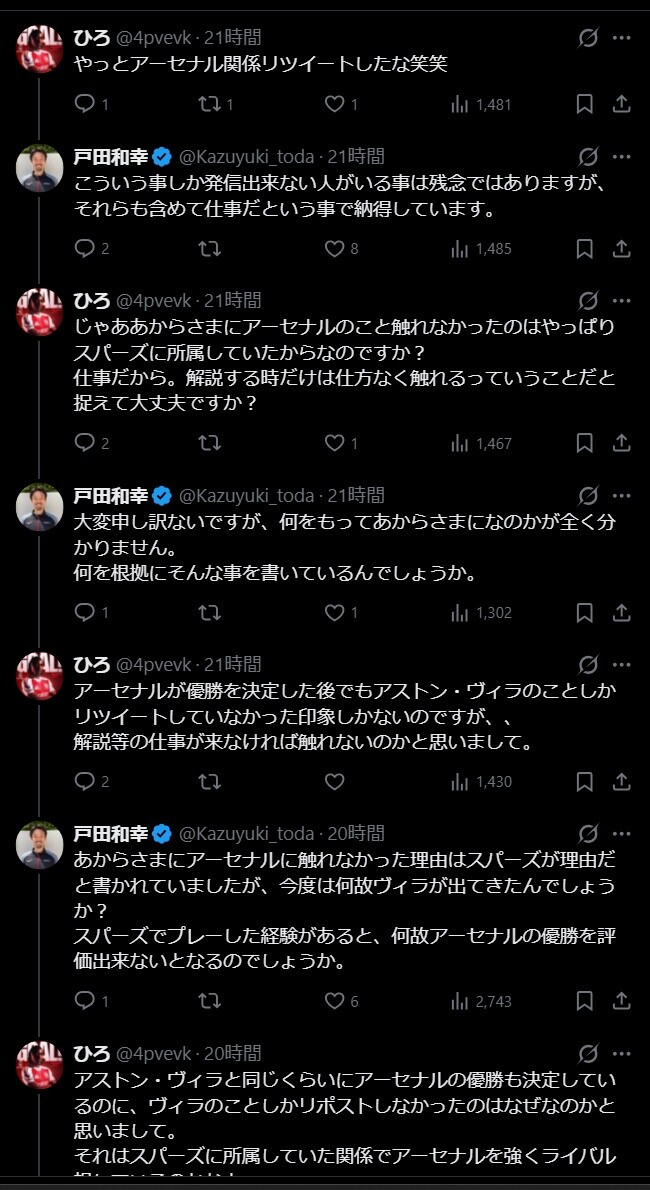This screenshot has height=1190, width=650.
Task: Open the @Kazuyuki_toda handle link in the 20時間 tweet
Action: 246,833
